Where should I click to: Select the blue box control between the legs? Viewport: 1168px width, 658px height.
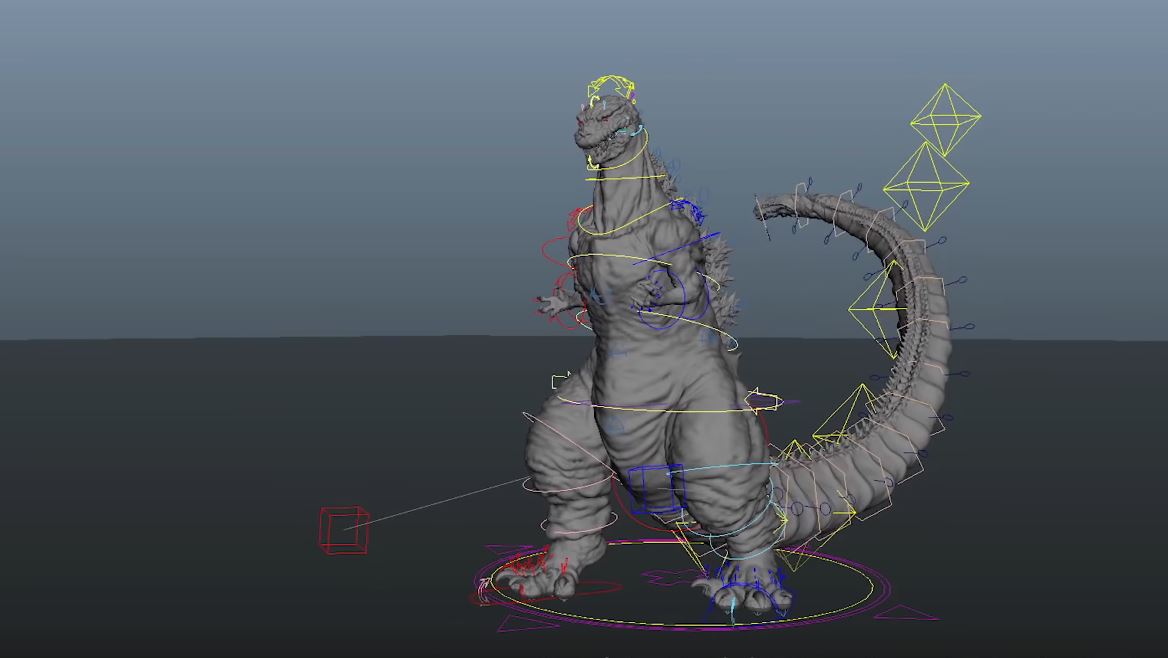click(x=655, y=489)
